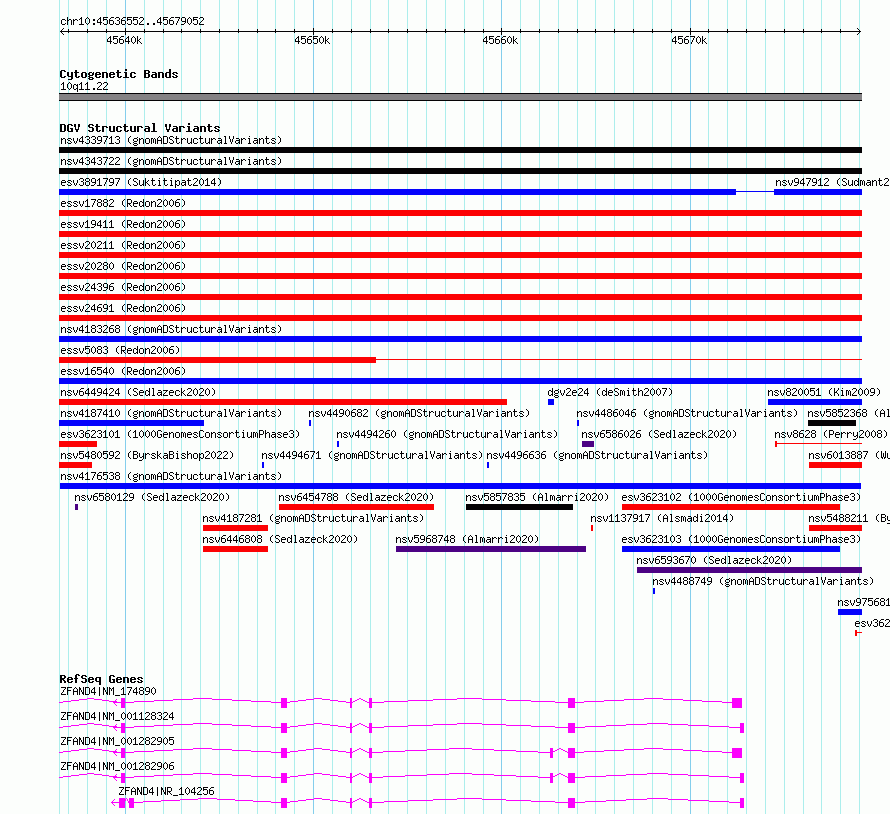This screenshot has width=890, height=814.
Task: Select the nsv5968748 Almarri2020 label
Action: 467,539
